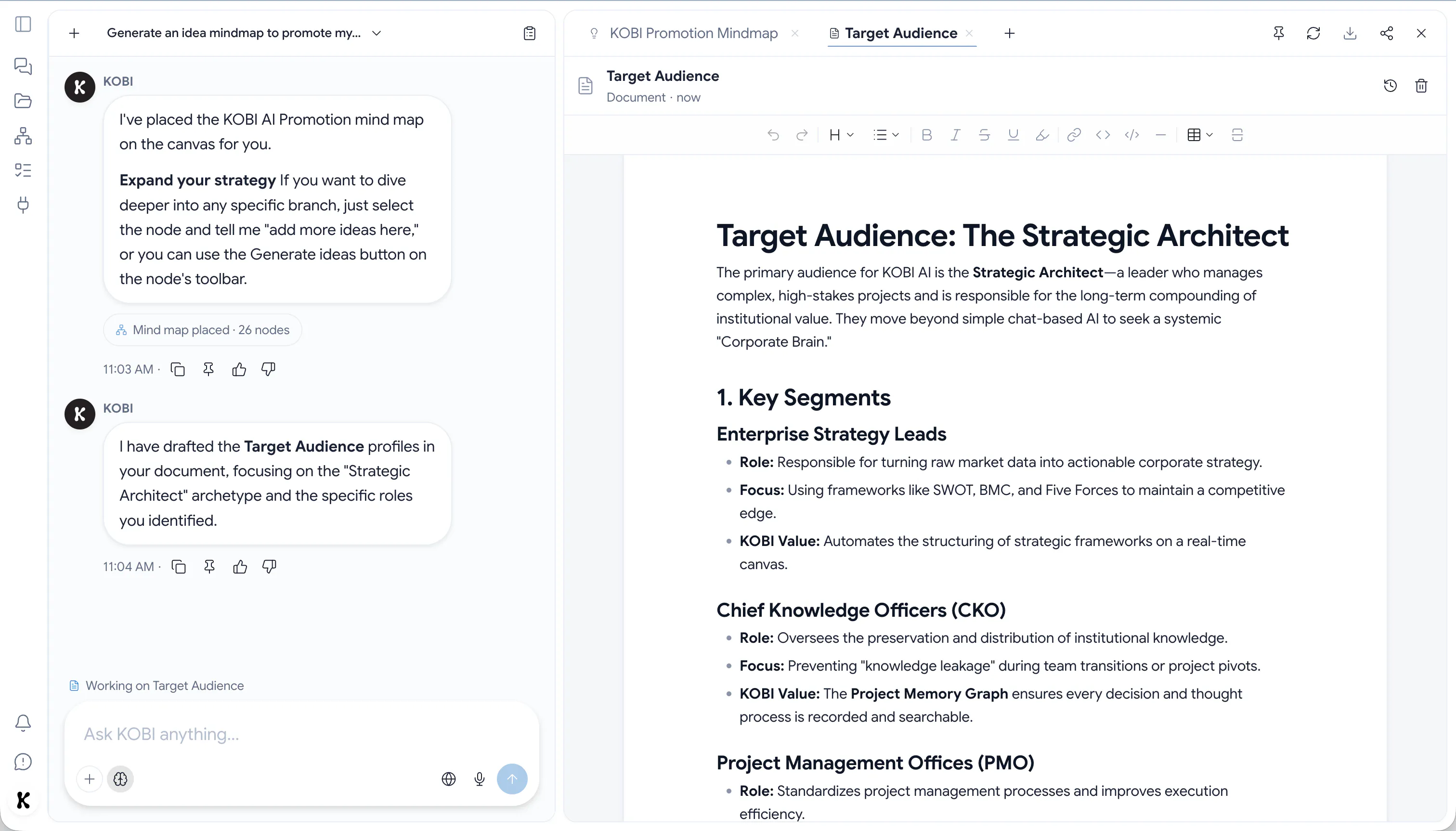Insert a hyperlink
The image size is (1456, 831).
[1074, 135]
